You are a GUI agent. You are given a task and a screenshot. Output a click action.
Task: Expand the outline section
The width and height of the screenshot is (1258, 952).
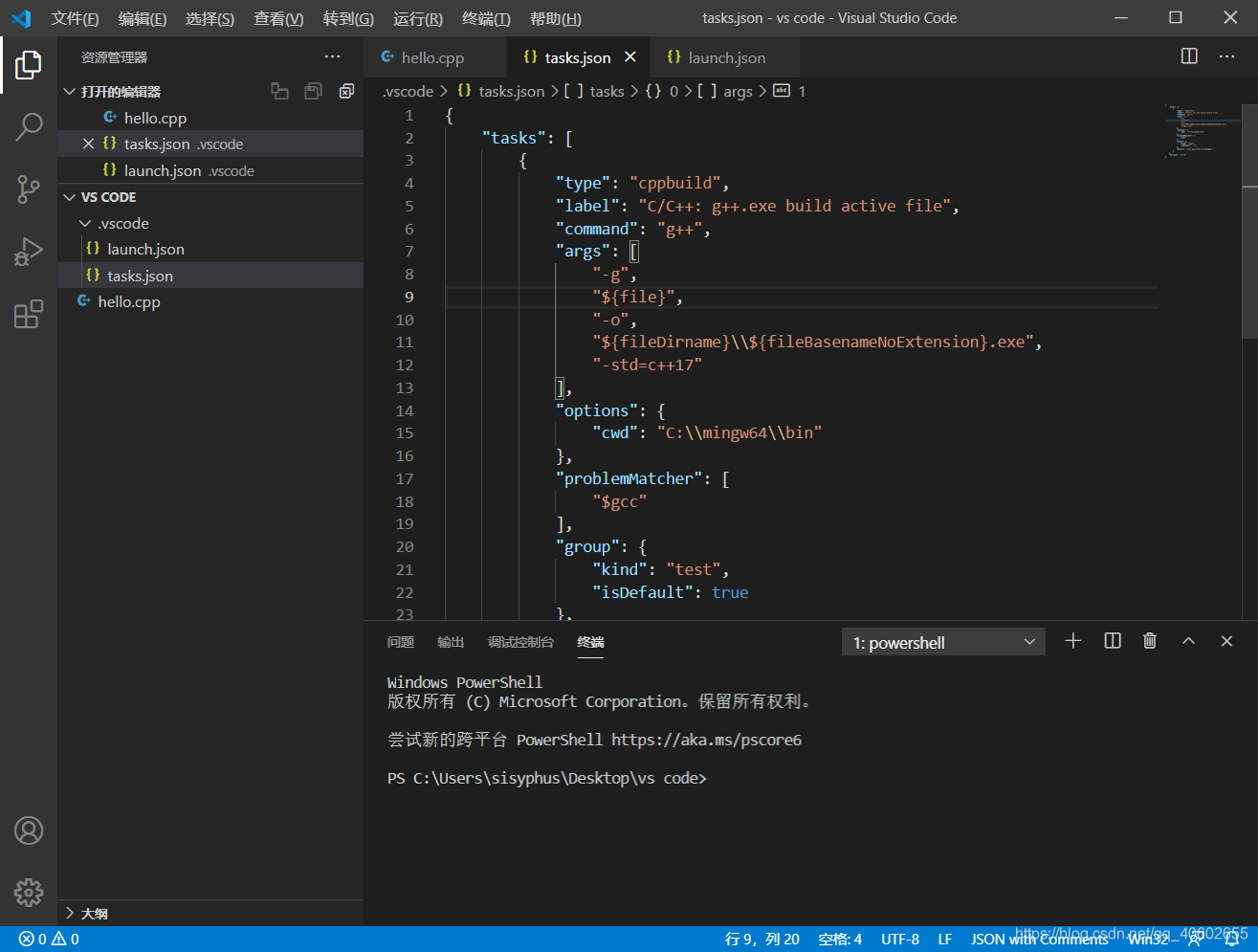coord(69,914)
